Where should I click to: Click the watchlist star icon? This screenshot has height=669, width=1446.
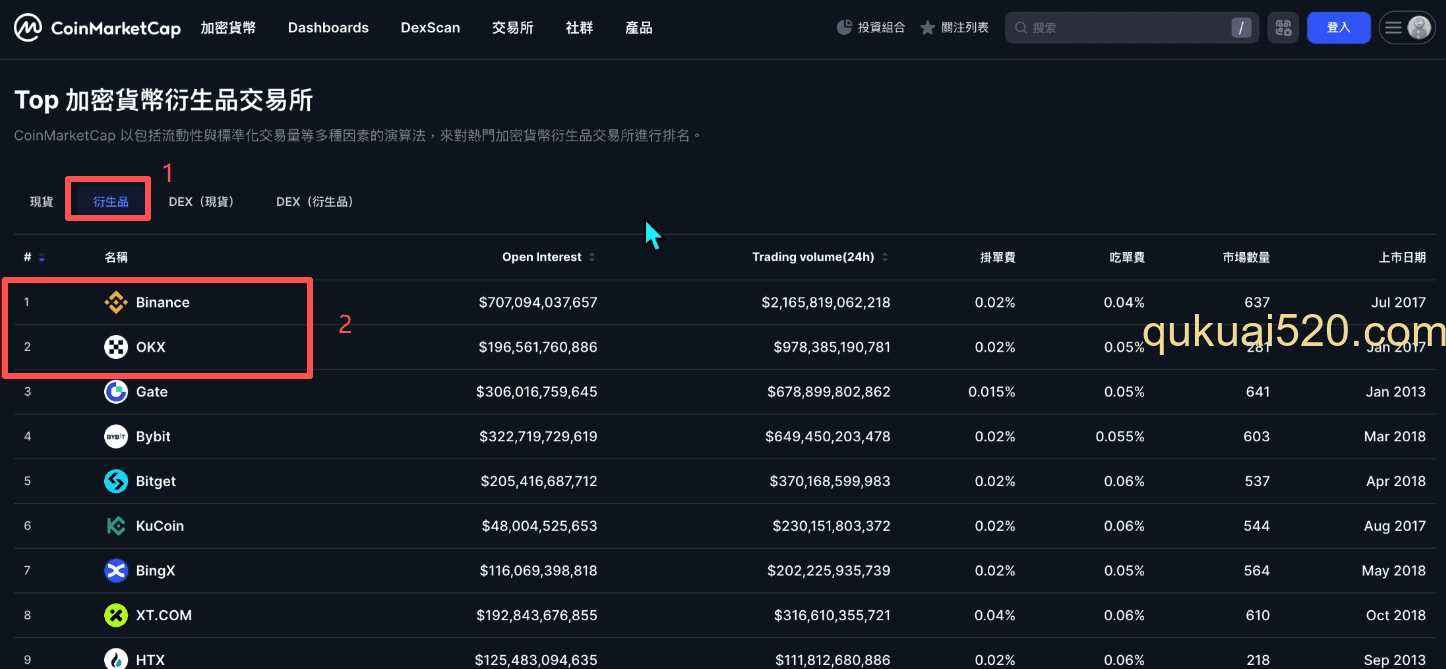(x=928, y=28)
